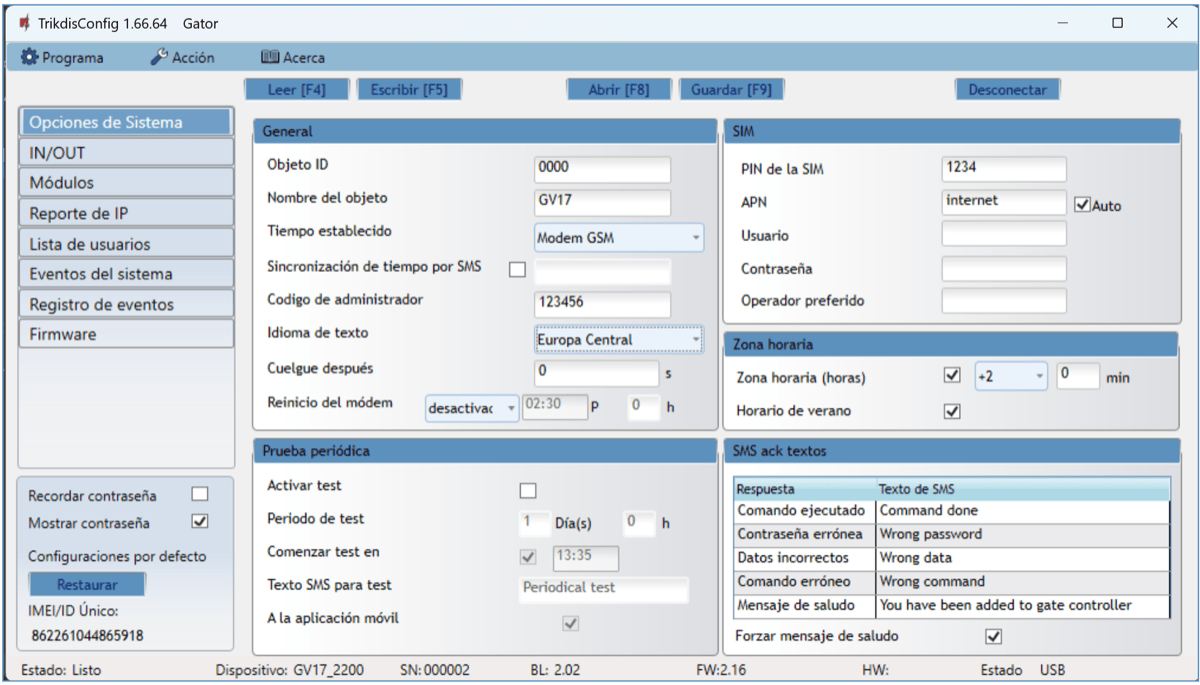Click the Restaurar defaults button
This screenshot has width=1200, height=685.
[x=87, y=584]
